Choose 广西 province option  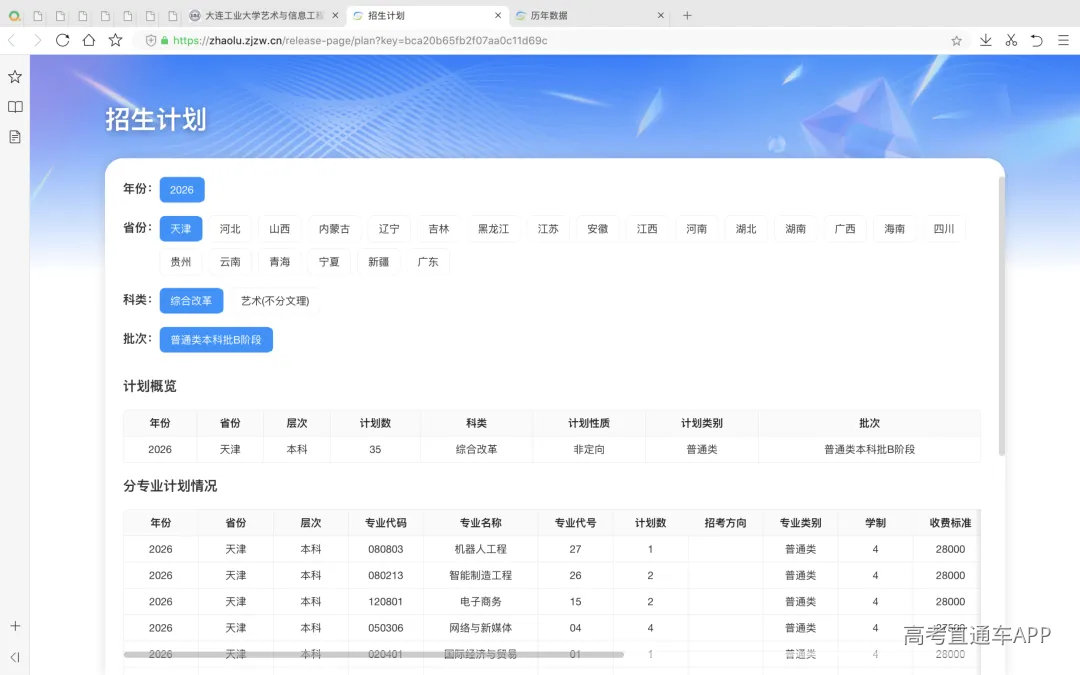tap(845, 229)
